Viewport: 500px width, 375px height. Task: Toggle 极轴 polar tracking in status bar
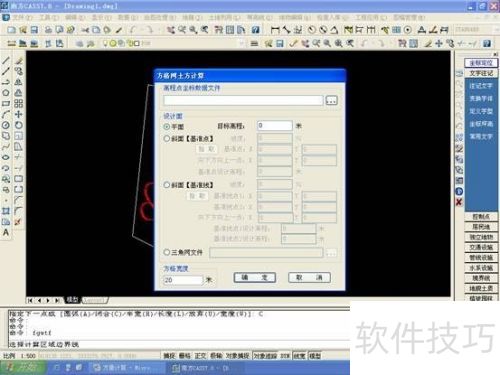click(216, 356)
